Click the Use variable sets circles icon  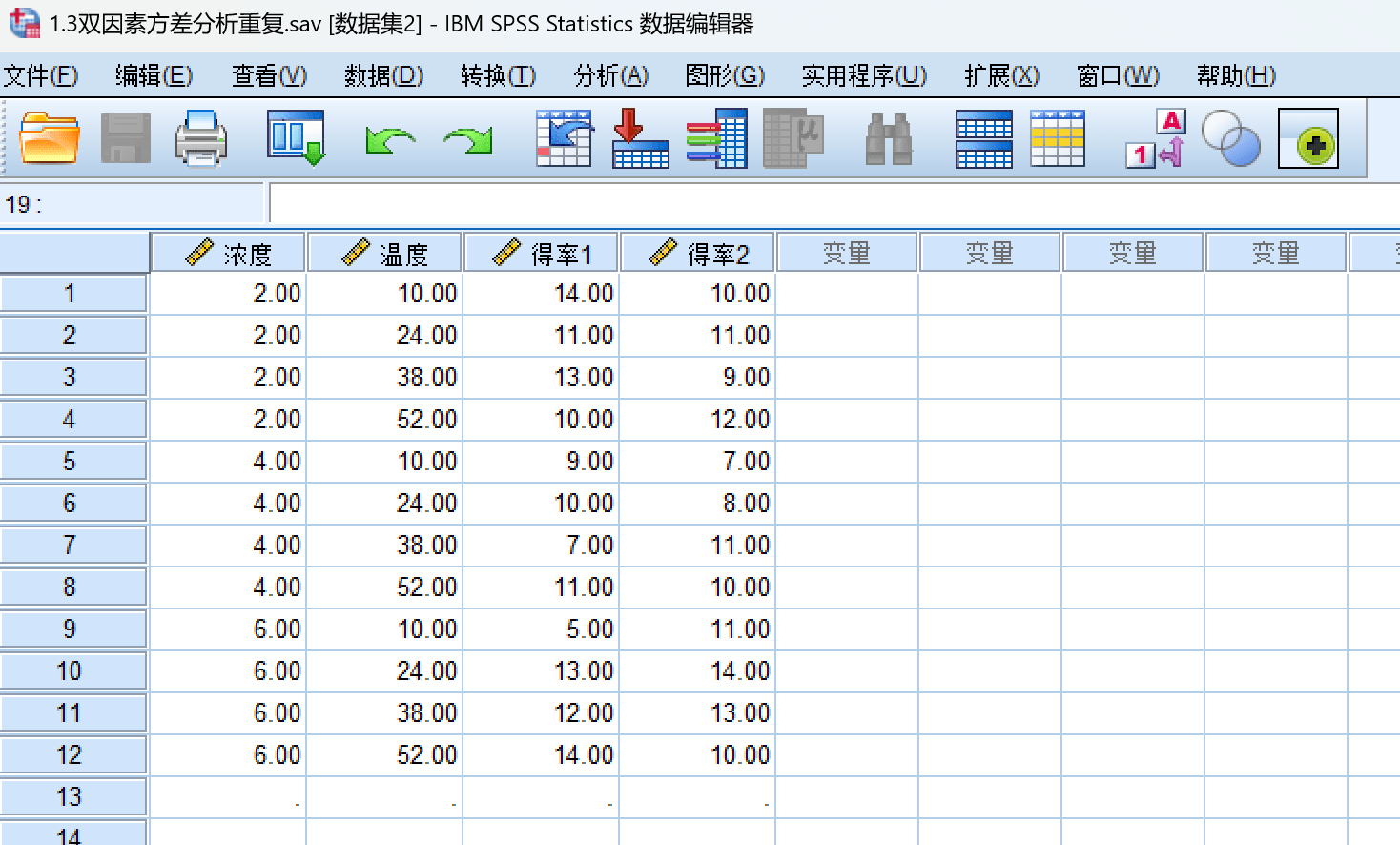[1230, 139]
